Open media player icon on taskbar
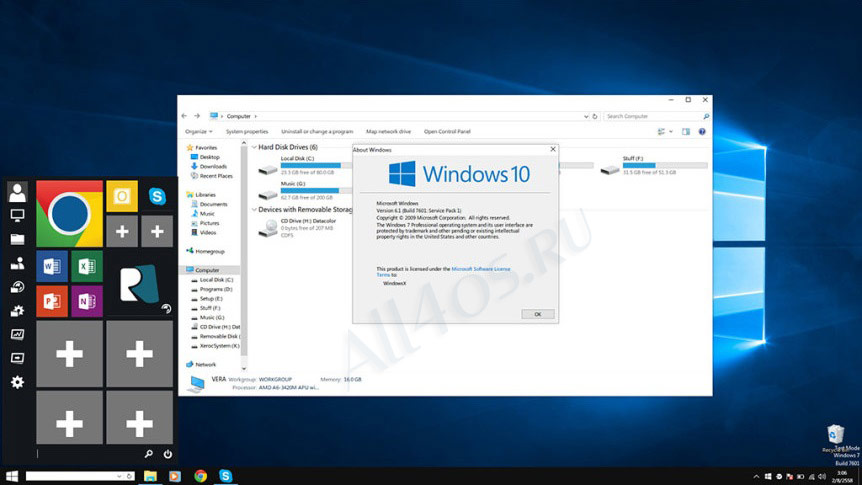The image size is (862, 485). pyautogui.click(x=175, y=476)
